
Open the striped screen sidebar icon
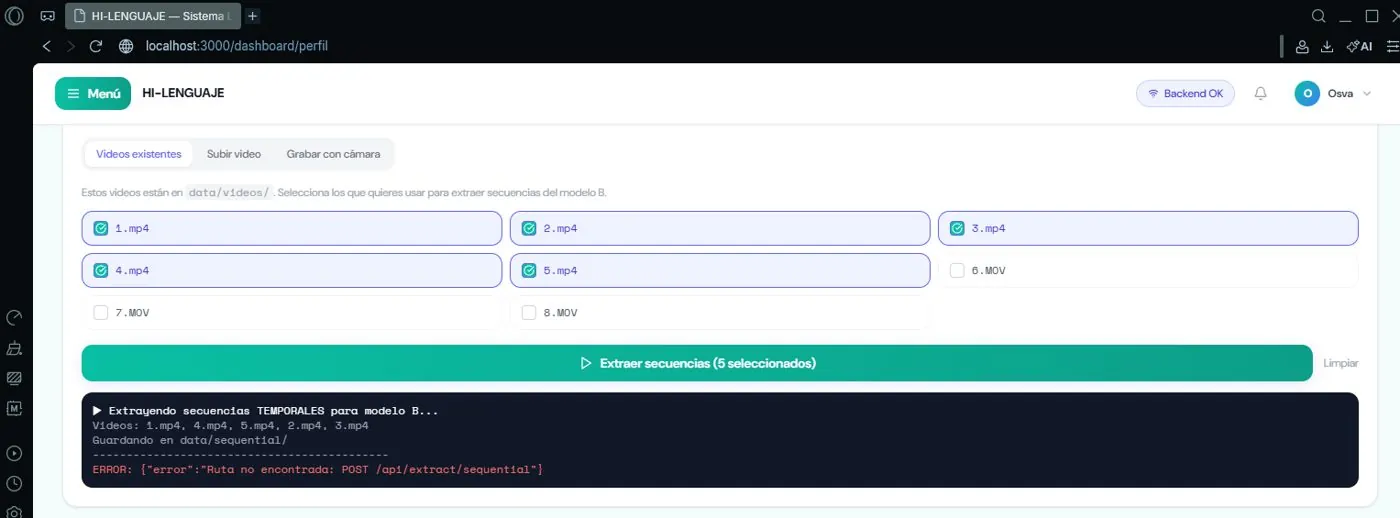coord(14,378)
